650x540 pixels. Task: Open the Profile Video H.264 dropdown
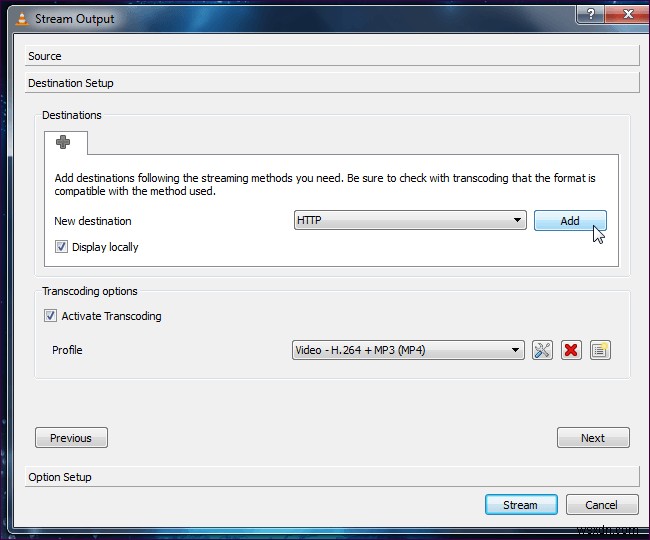[x=408, y=350]
